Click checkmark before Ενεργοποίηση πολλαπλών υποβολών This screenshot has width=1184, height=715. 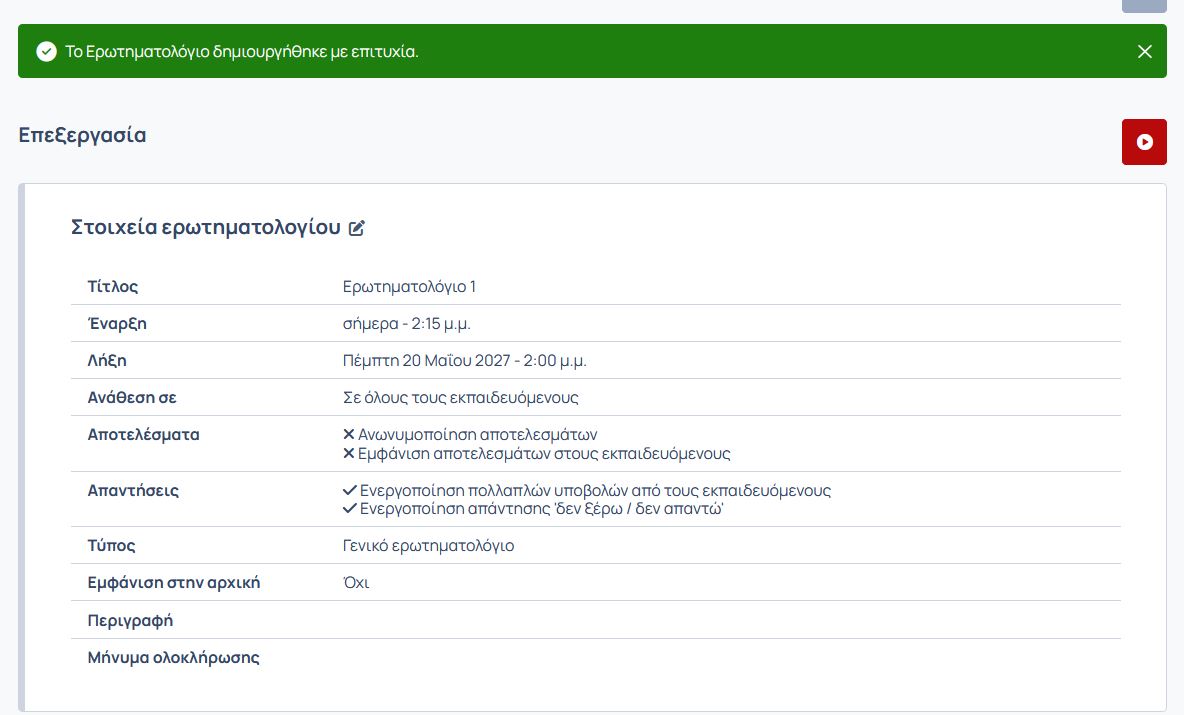(x=349, y=491)
